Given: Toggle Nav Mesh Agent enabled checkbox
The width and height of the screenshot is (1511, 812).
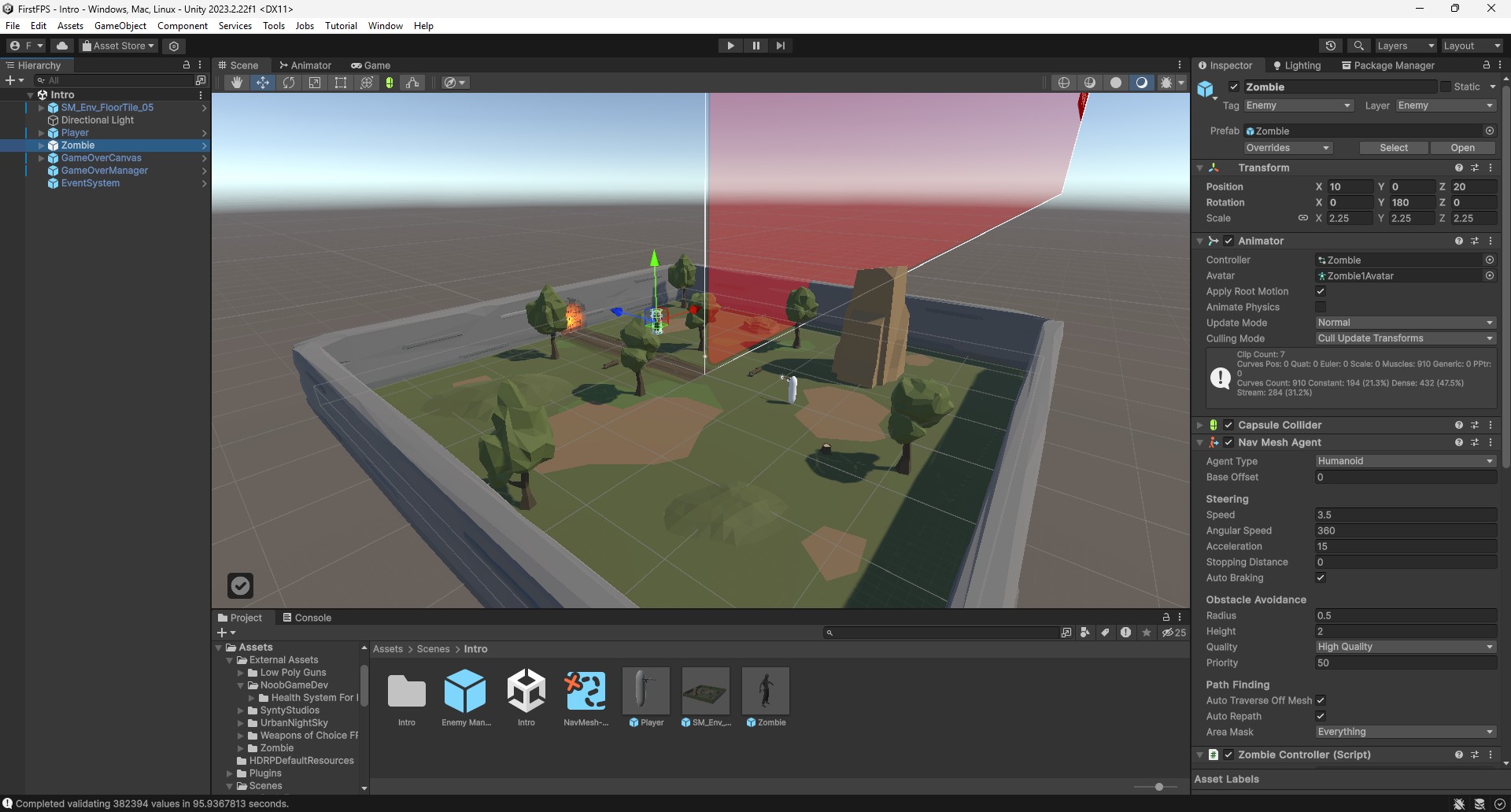Looking at the screenshot, I should [1228, 442].
